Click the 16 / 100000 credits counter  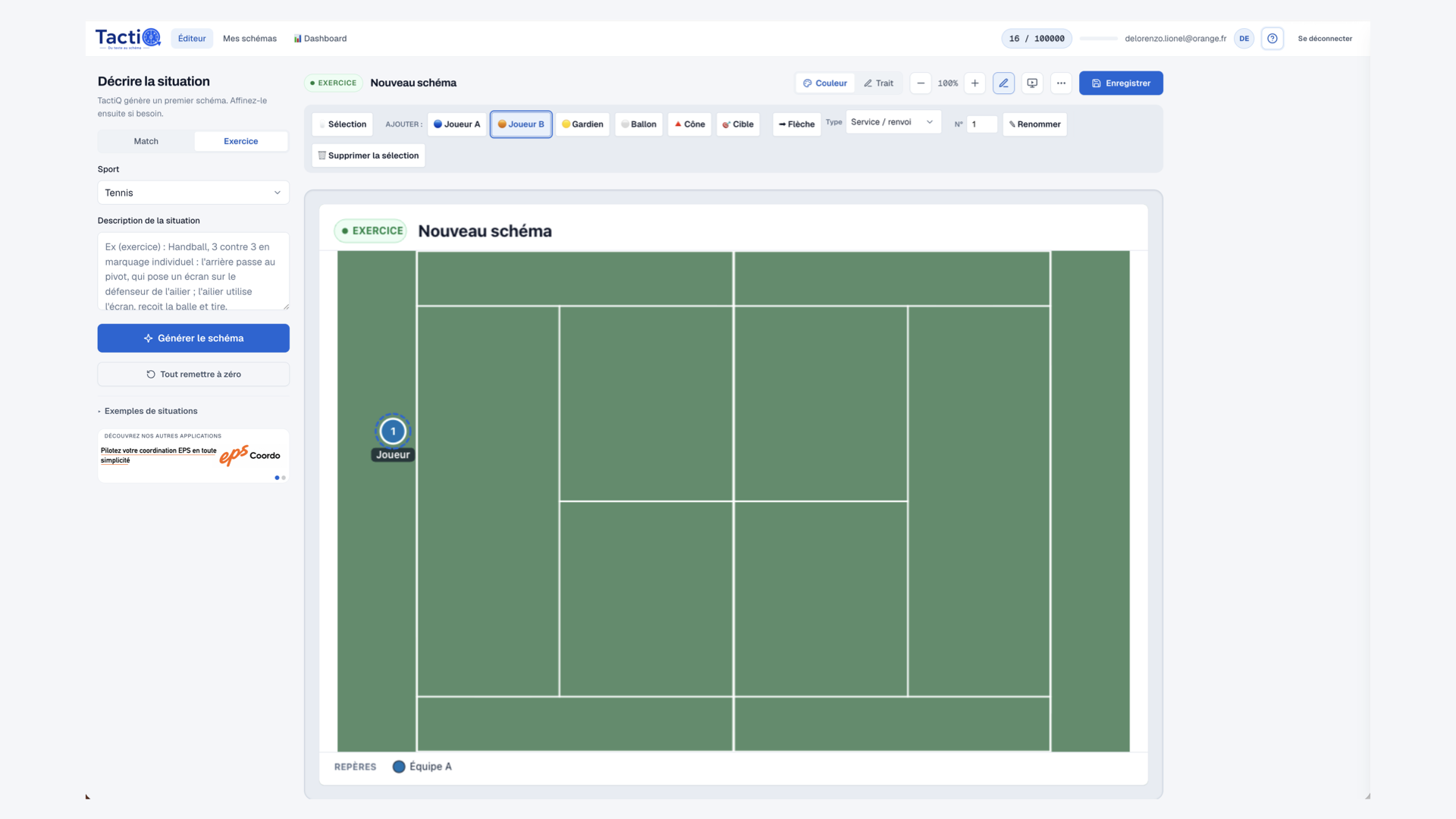click(1037, 39)
